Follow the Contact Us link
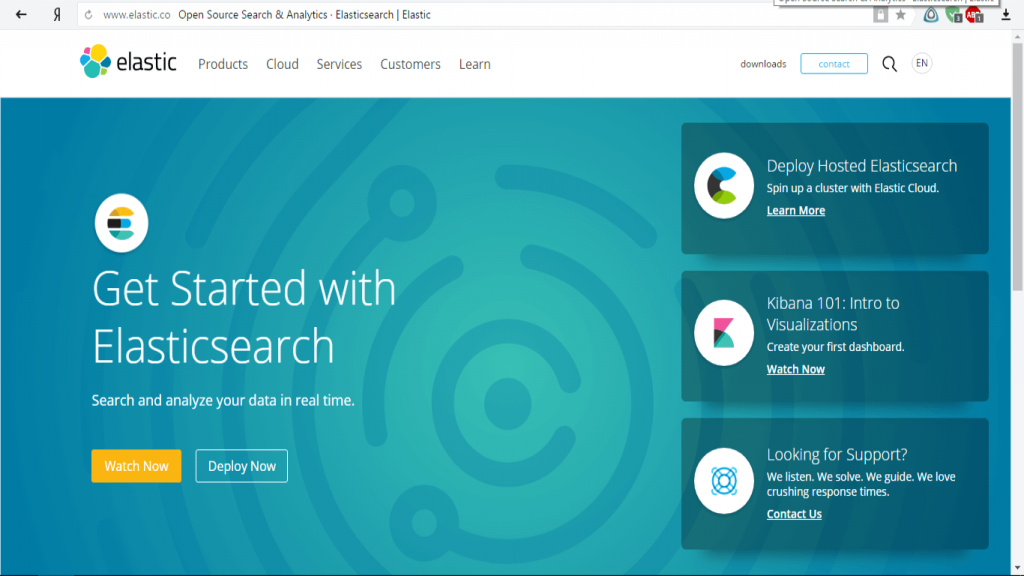This screenshot has height=576, width=1024. pyautogui.click(x=794, y=514)
